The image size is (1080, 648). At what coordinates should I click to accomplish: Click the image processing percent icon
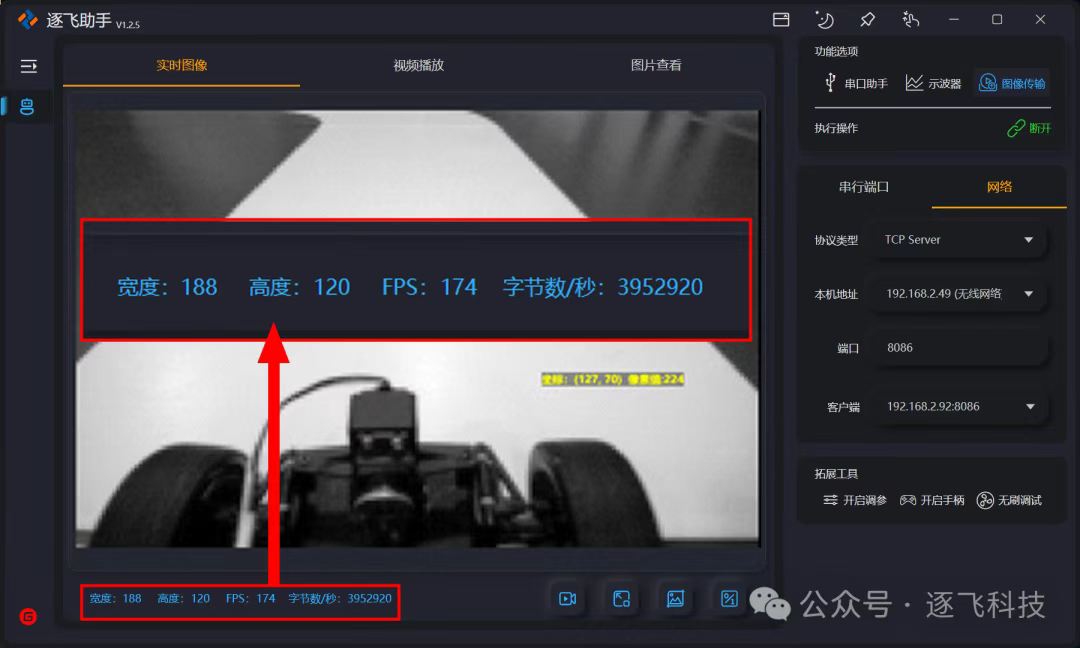tap(729, 598)
